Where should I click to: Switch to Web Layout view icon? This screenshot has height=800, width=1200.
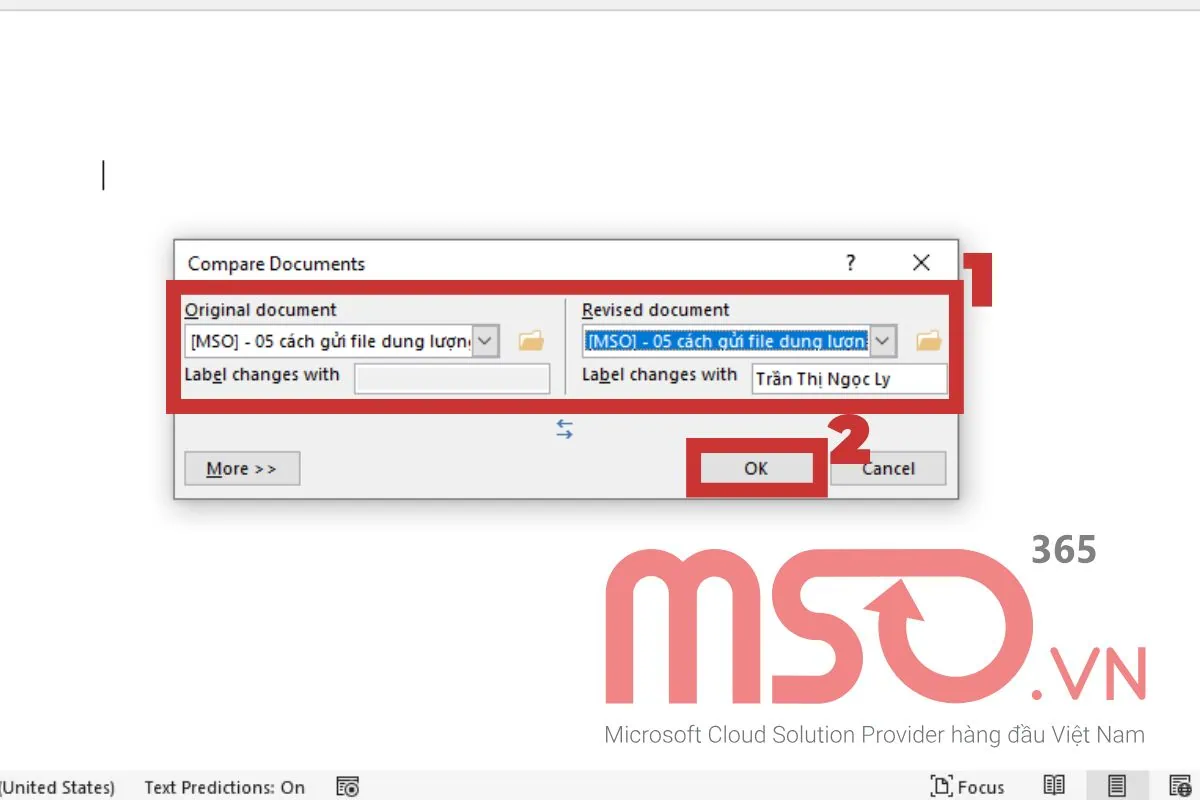tap(1179, 786)
